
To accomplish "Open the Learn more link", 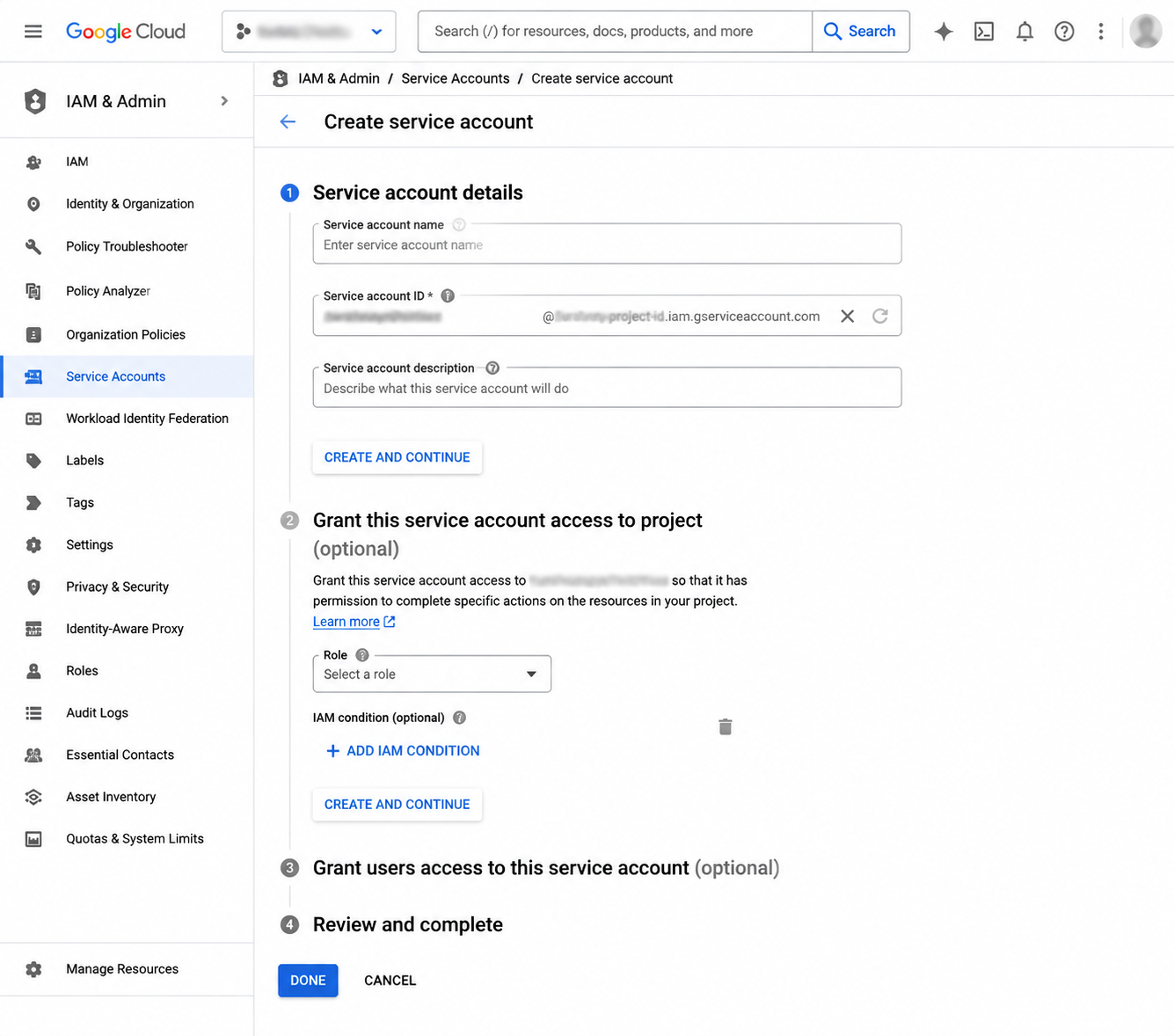I will tap(354, 622).
